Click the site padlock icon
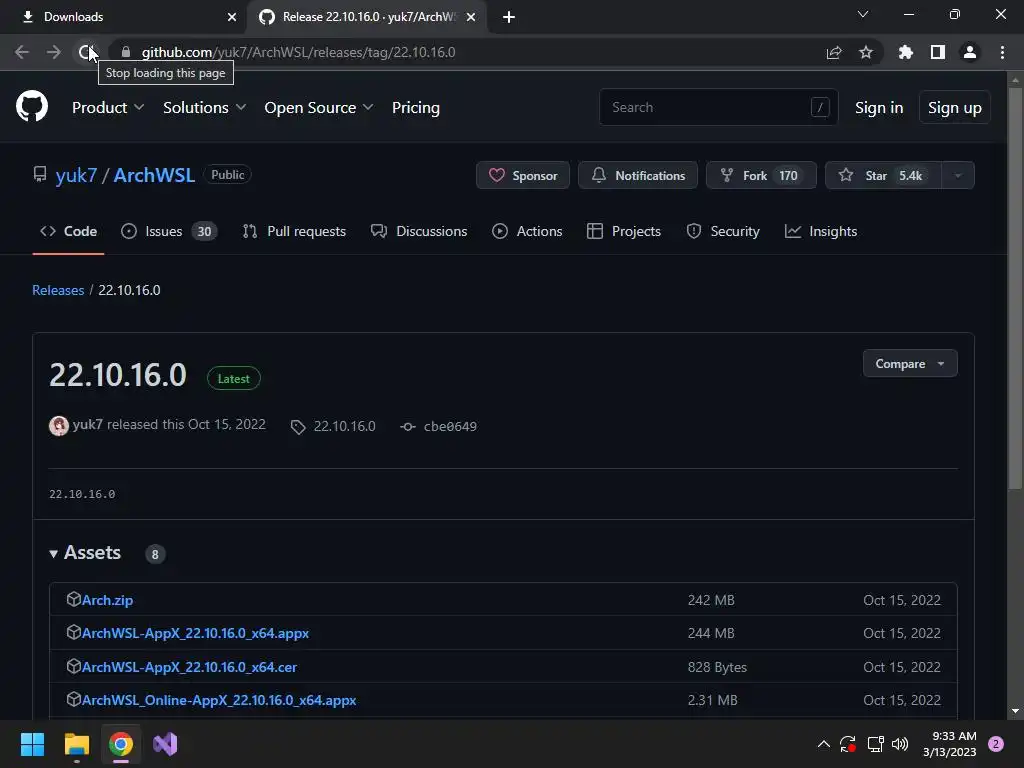 (x=126, y=52)
